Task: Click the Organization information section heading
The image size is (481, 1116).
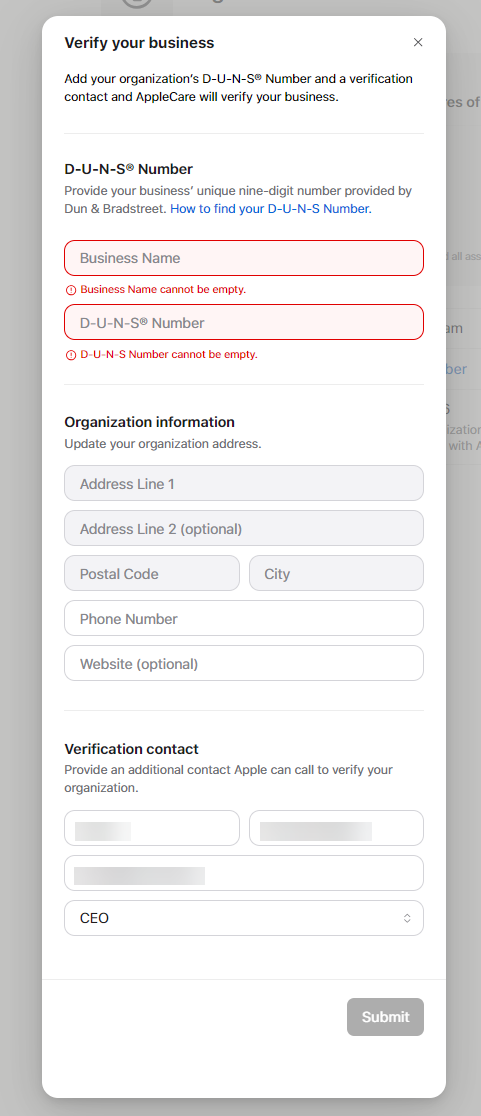Action: point(149,422)
